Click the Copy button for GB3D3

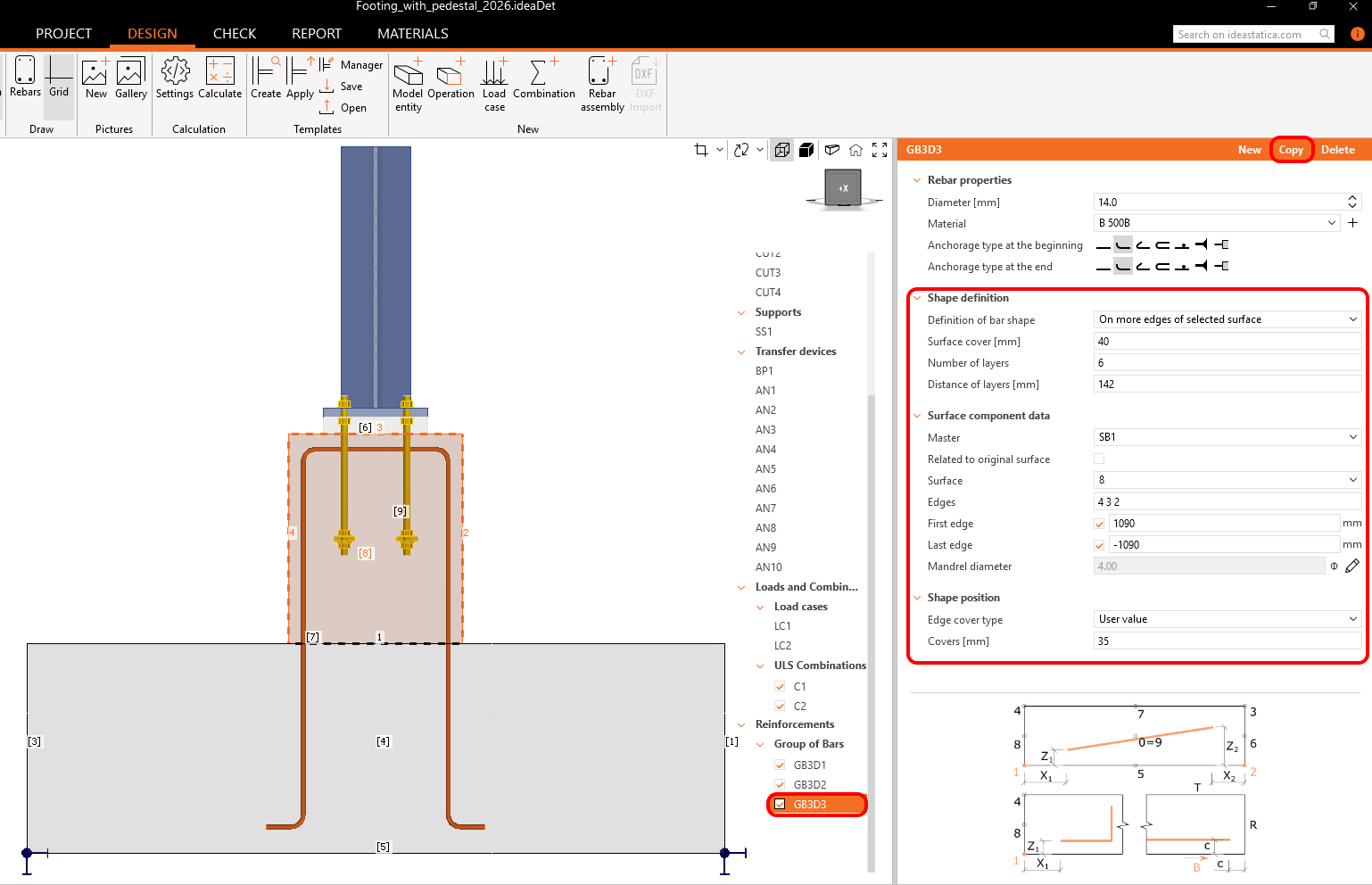(1291, 150)
